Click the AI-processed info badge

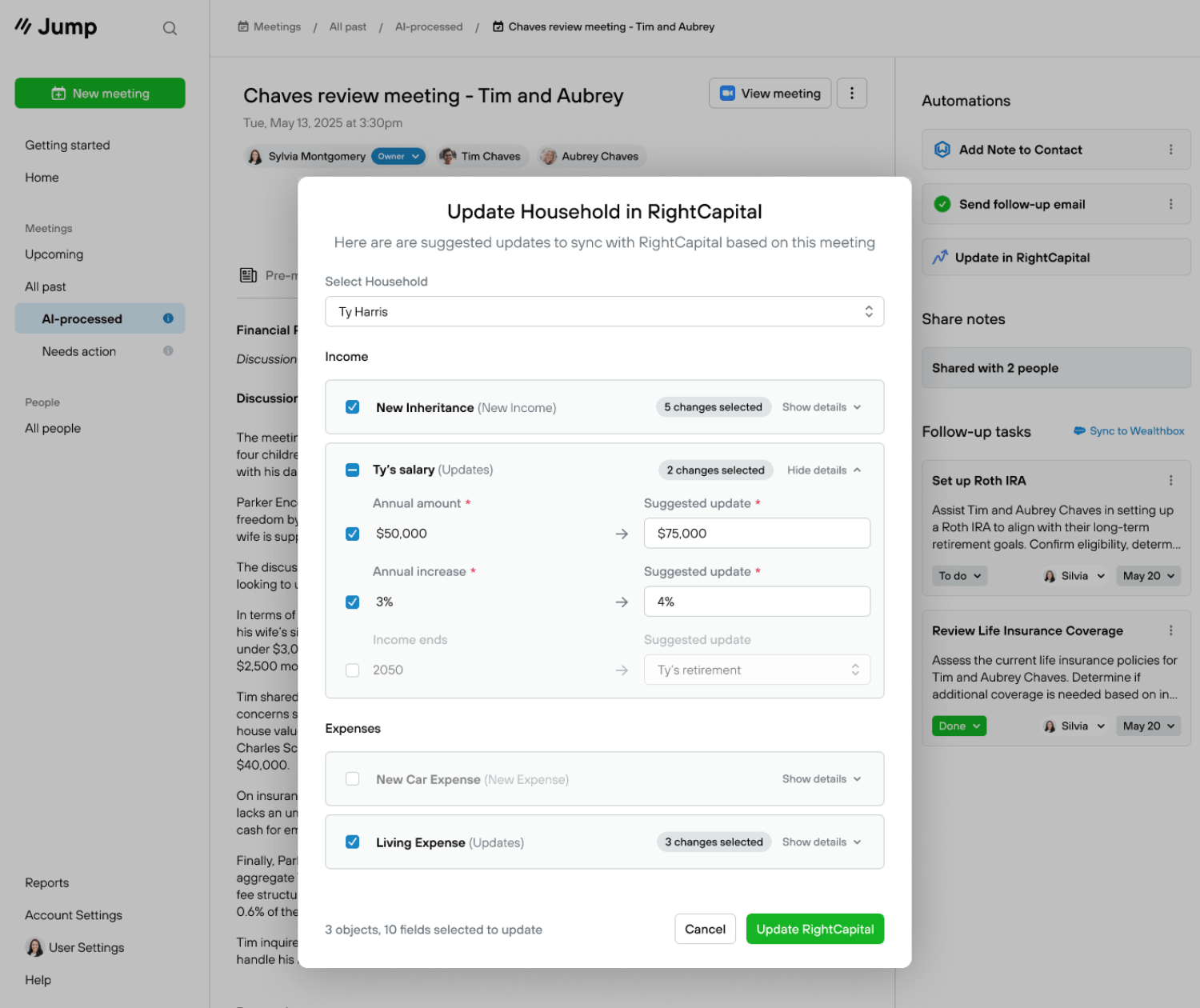point(168,318)
